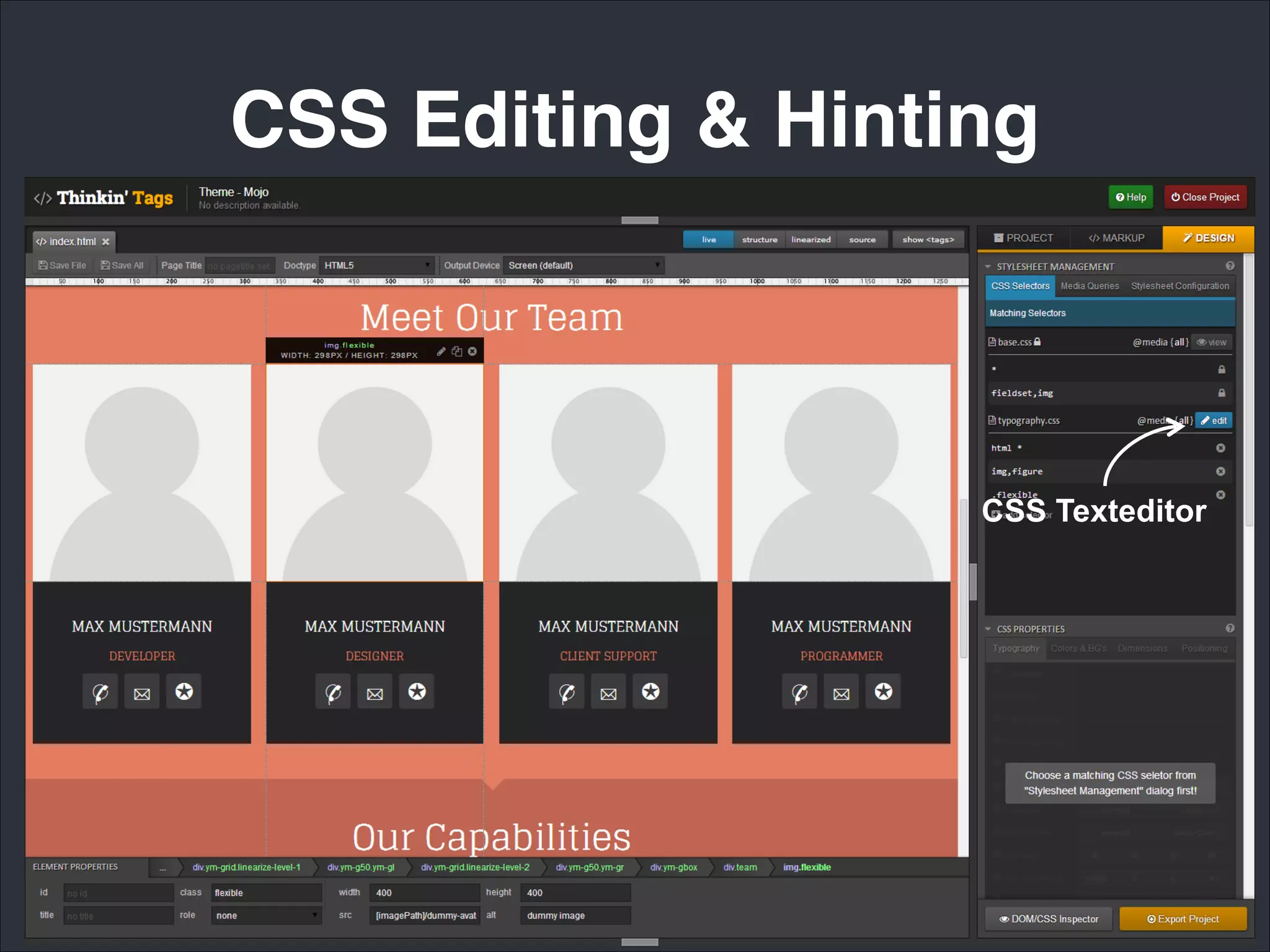Click the star icon under Programmer card
This screenshot has width=1270, height=952.
[x=883, y=692]
